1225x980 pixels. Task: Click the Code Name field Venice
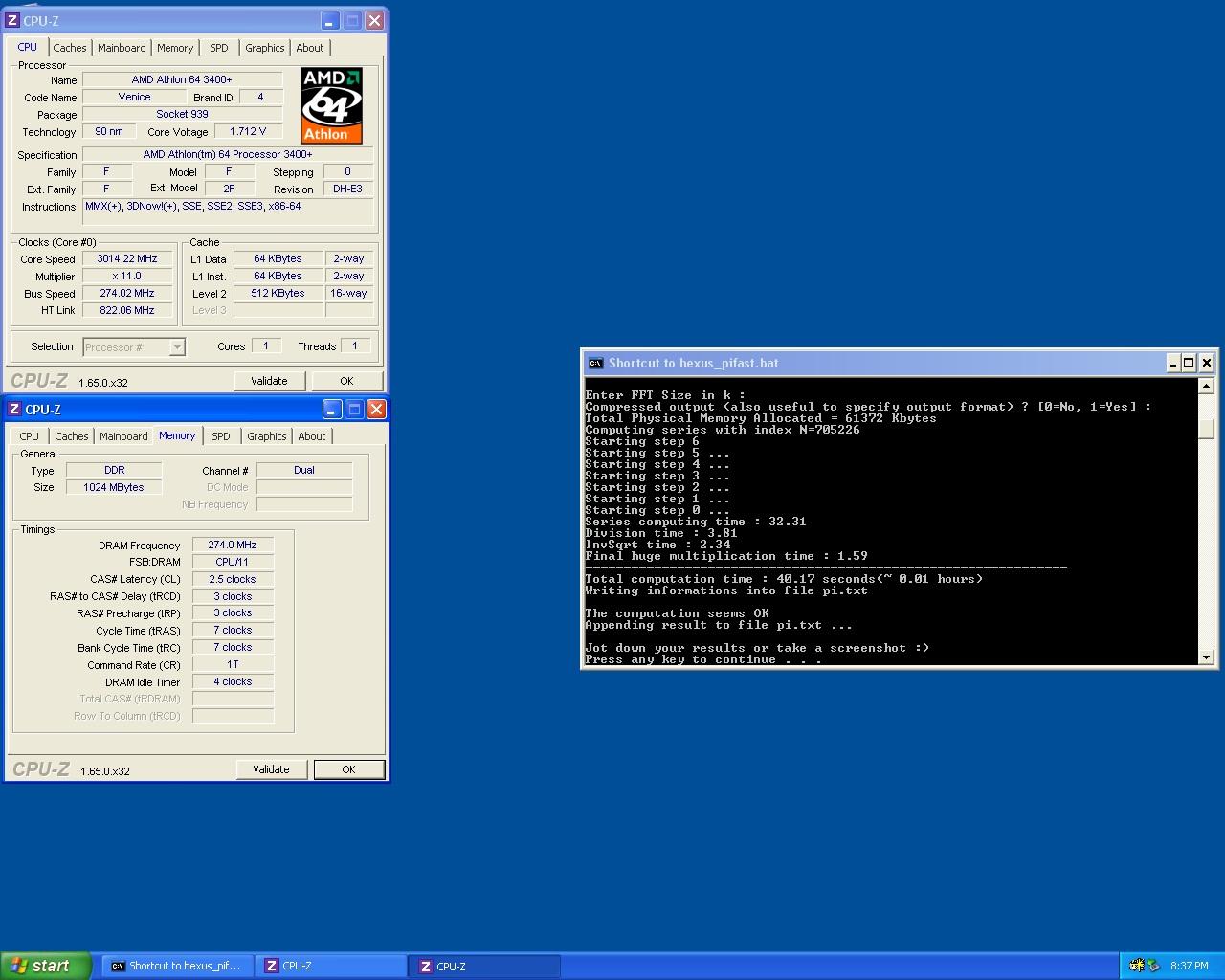[x=134, y=97]
